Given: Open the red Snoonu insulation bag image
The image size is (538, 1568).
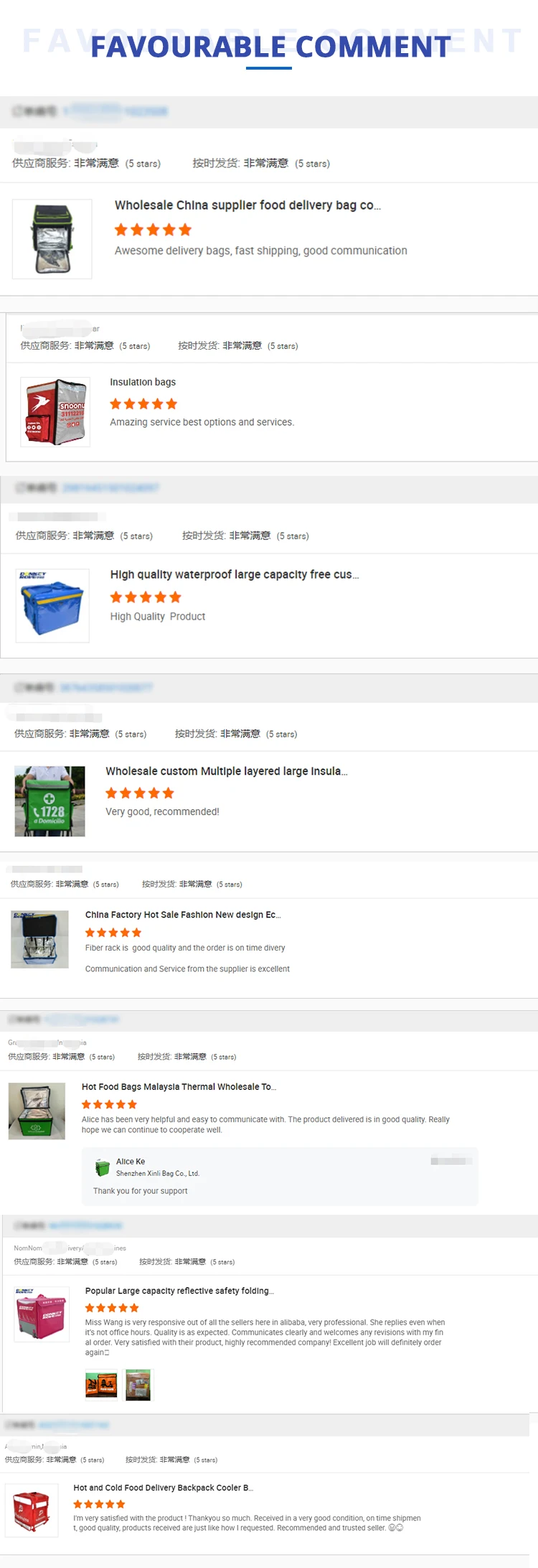Looking at the screenshot, I should click(x=55, y=412).
